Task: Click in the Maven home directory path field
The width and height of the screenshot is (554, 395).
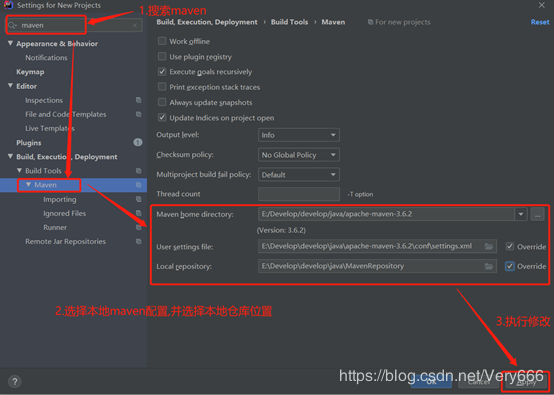Action: point(386,214)
